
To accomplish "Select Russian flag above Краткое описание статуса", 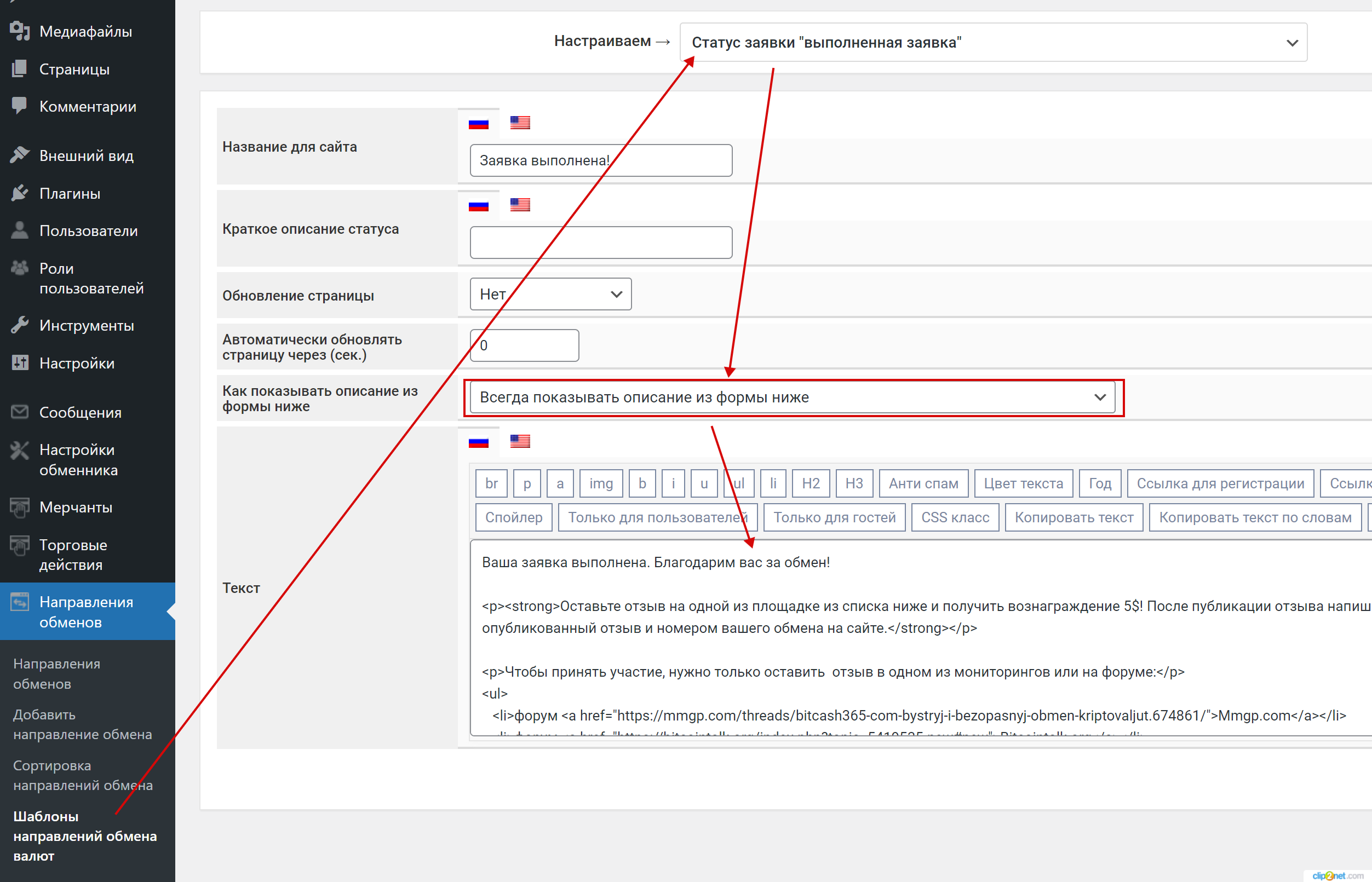I will [x=478, y=204].
